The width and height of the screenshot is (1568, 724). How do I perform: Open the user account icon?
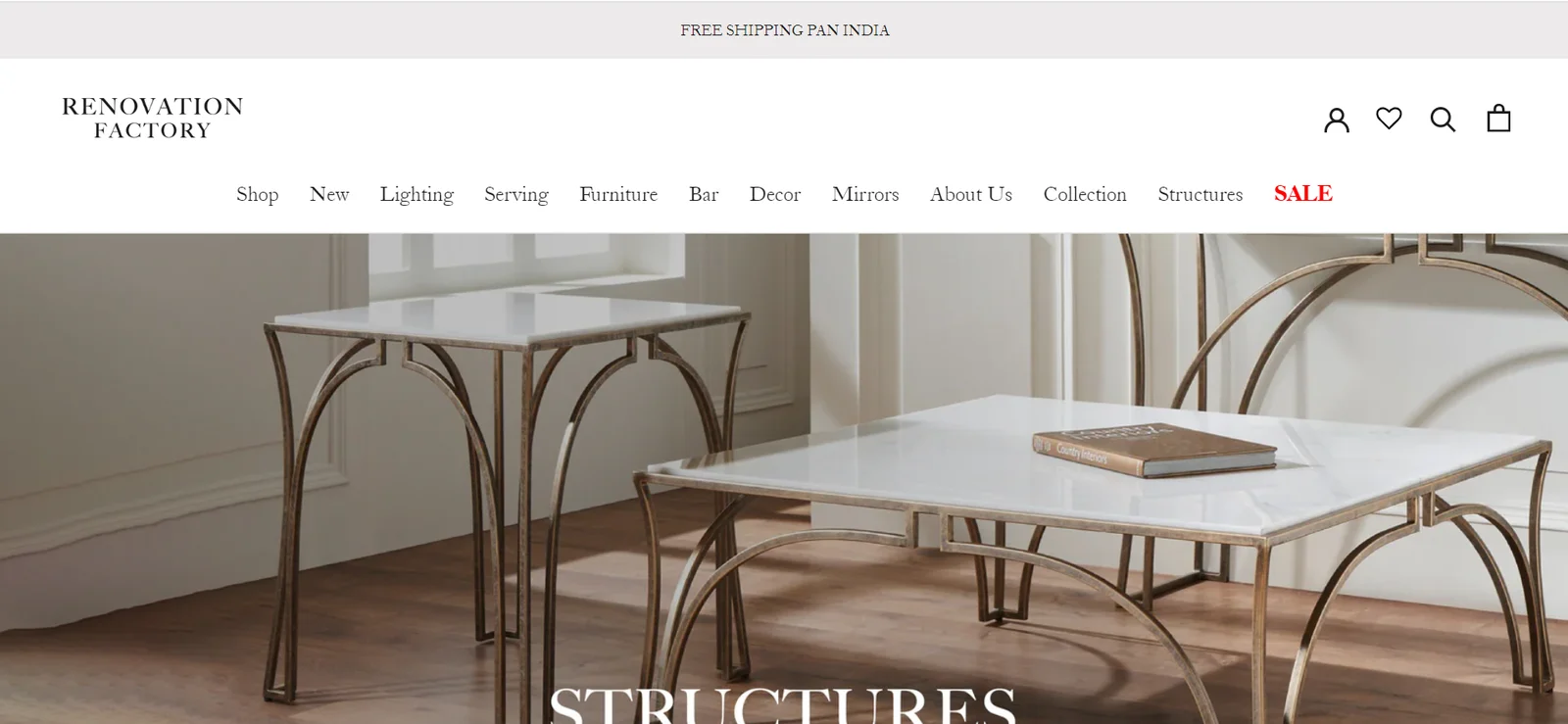[x=1337, y=120]
